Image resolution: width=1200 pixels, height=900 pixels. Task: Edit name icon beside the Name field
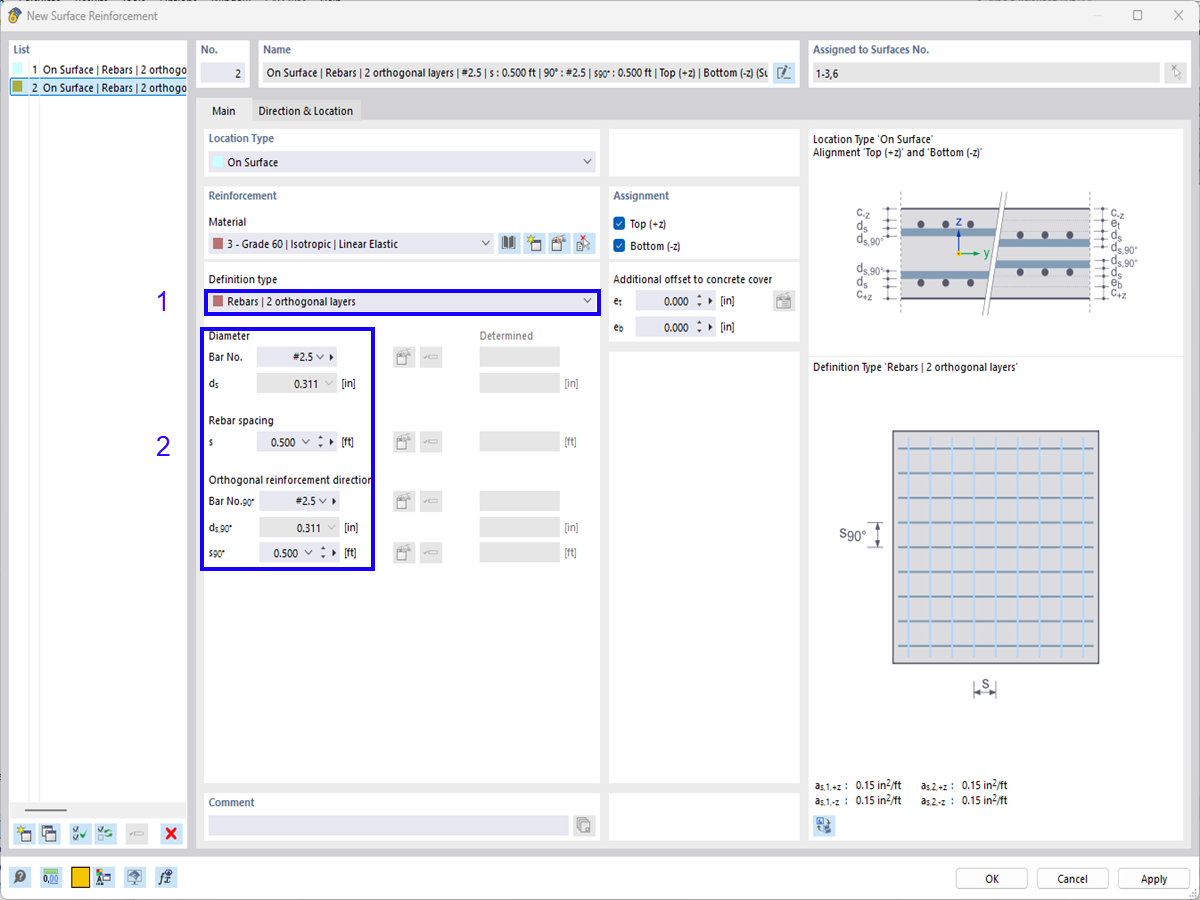click(784, 72)
